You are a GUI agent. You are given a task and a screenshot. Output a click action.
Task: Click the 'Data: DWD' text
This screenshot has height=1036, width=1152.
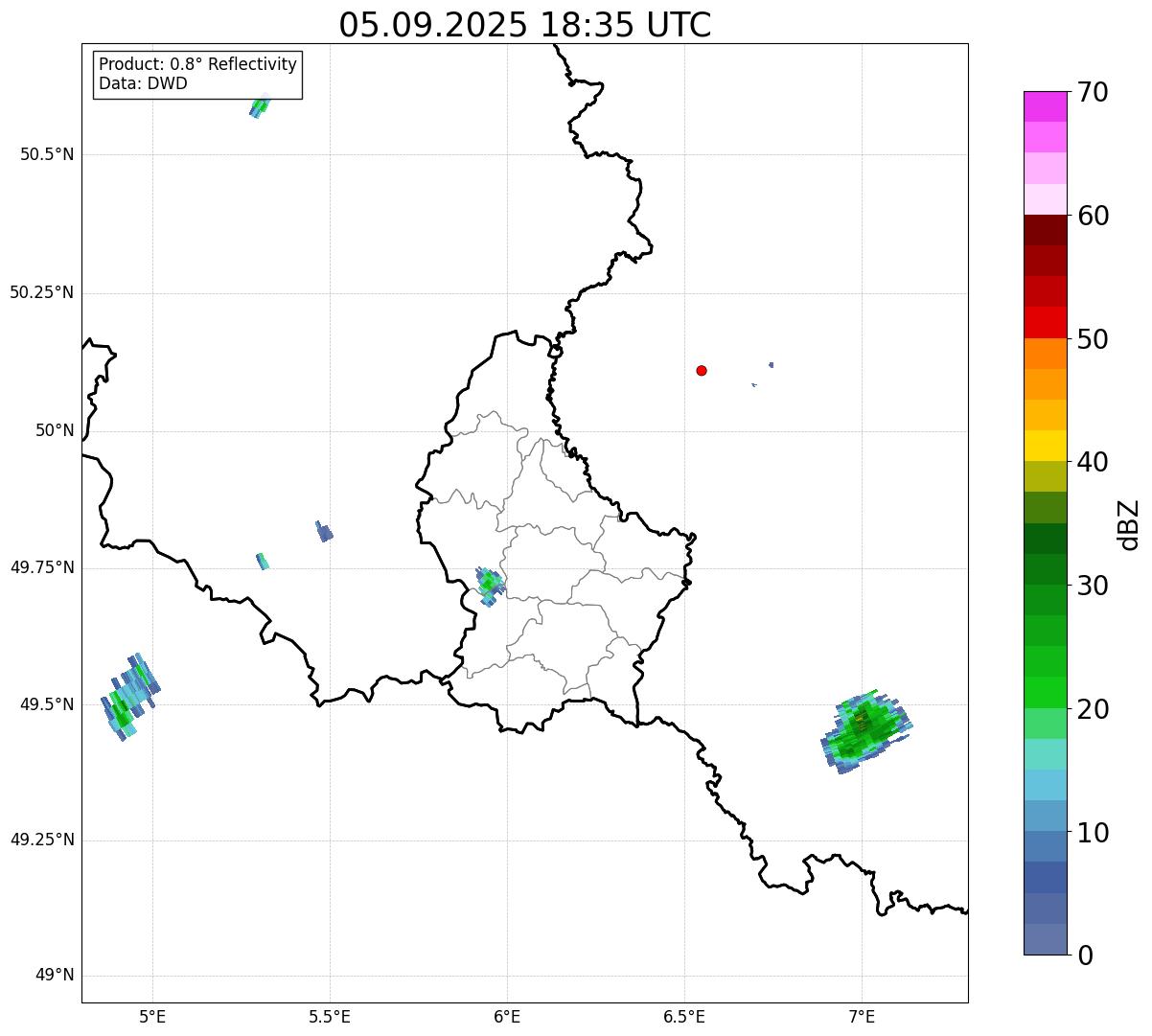(x=143, y=83)
